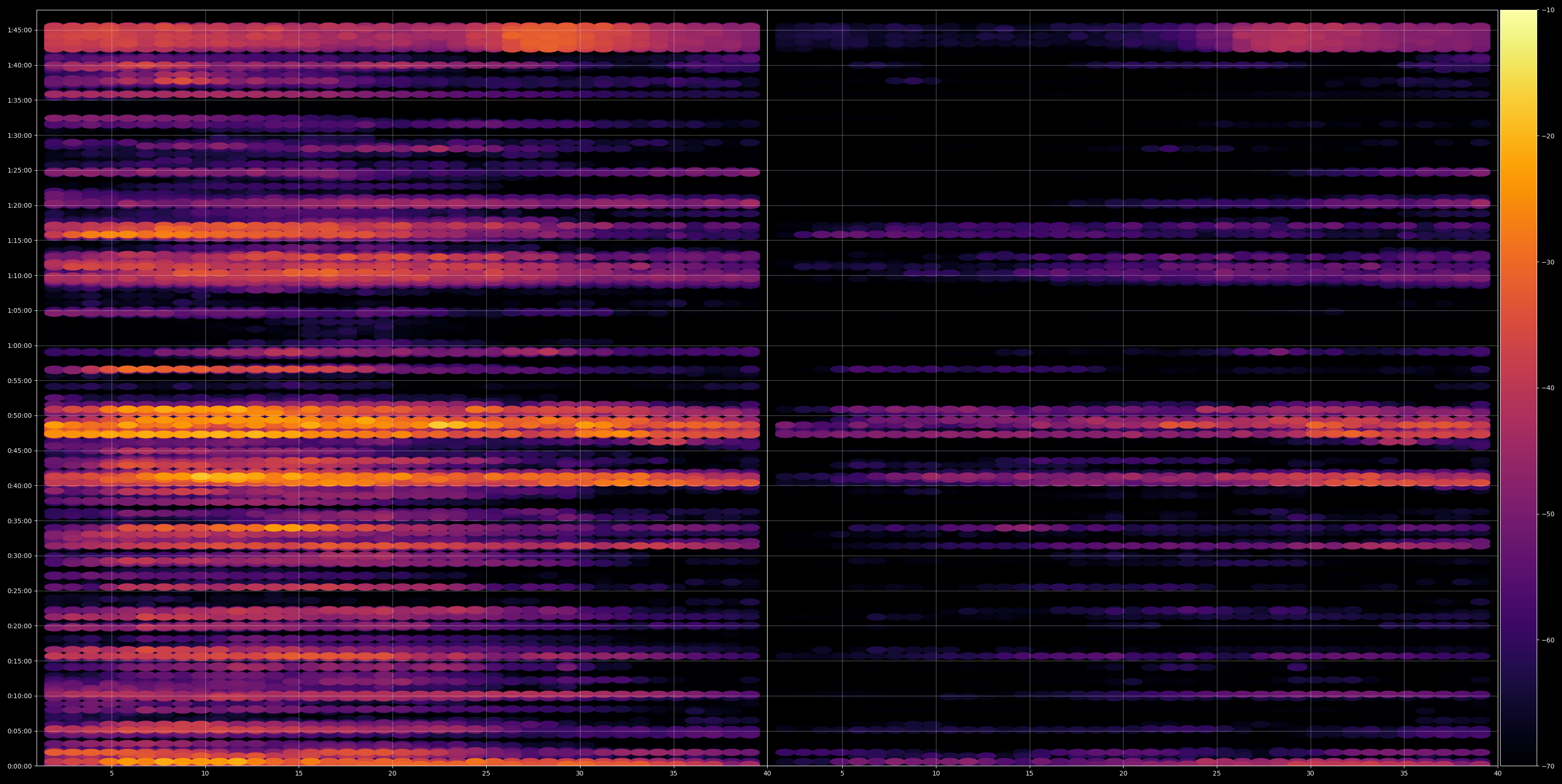Click the 1:00:00 tick label
This screenshot has width=1562, height=784.
pyautogui.click(x=19, y=346)
